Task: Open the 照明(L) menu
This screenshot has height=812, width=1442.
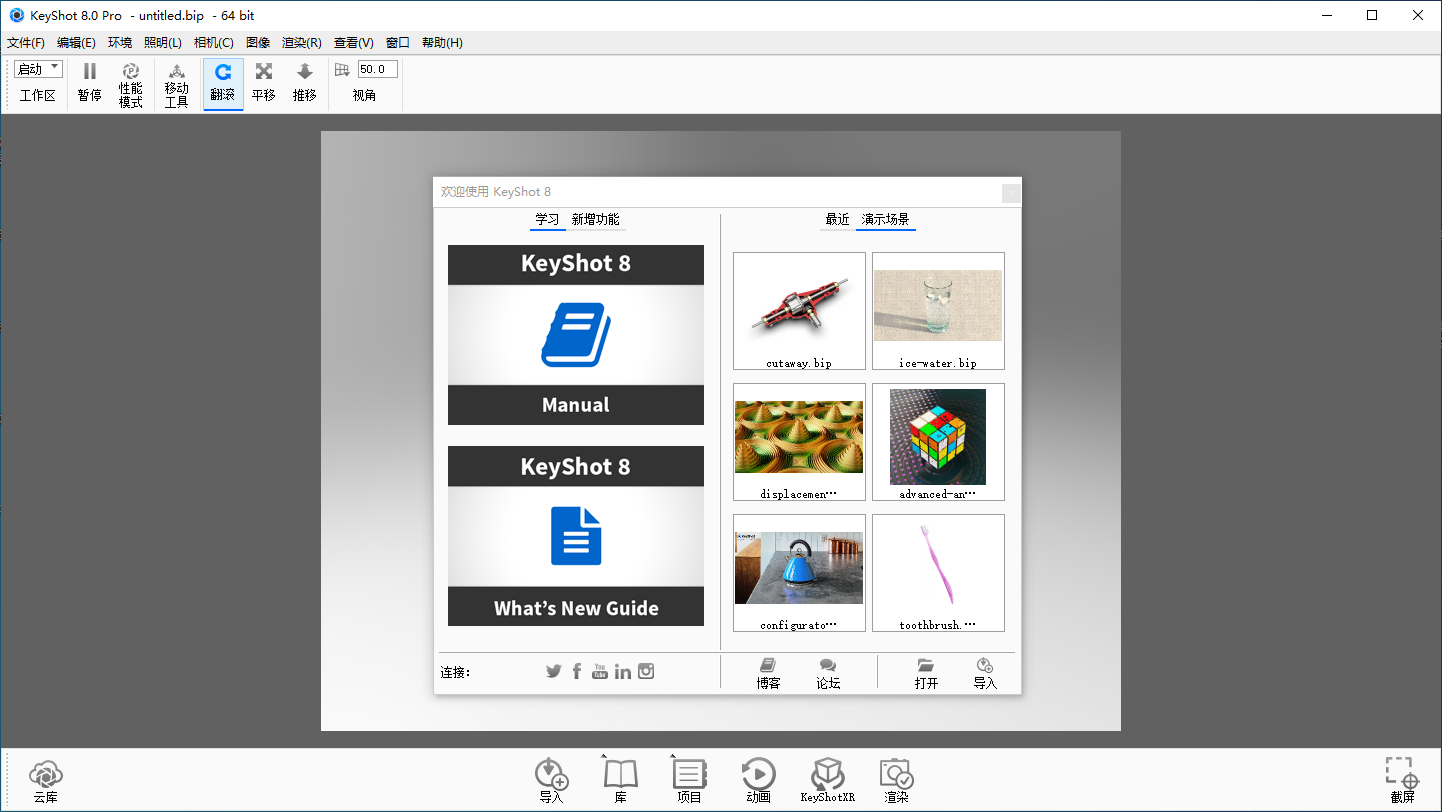Action: click(x=163, y=42)
